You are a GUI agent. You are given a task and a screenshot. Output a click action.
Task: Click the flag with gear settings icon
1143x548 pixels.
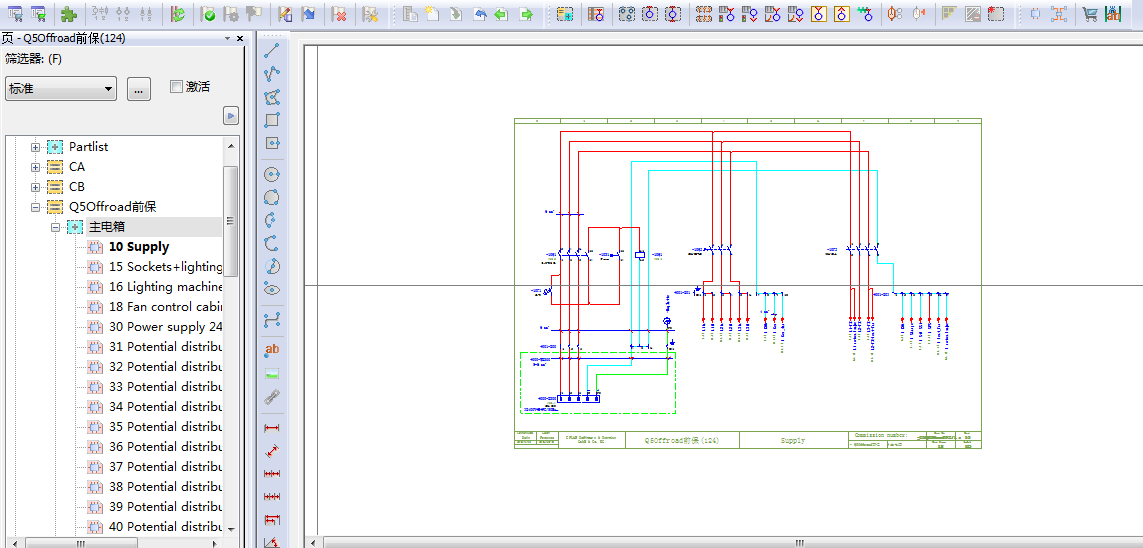[x=232, y=13]
